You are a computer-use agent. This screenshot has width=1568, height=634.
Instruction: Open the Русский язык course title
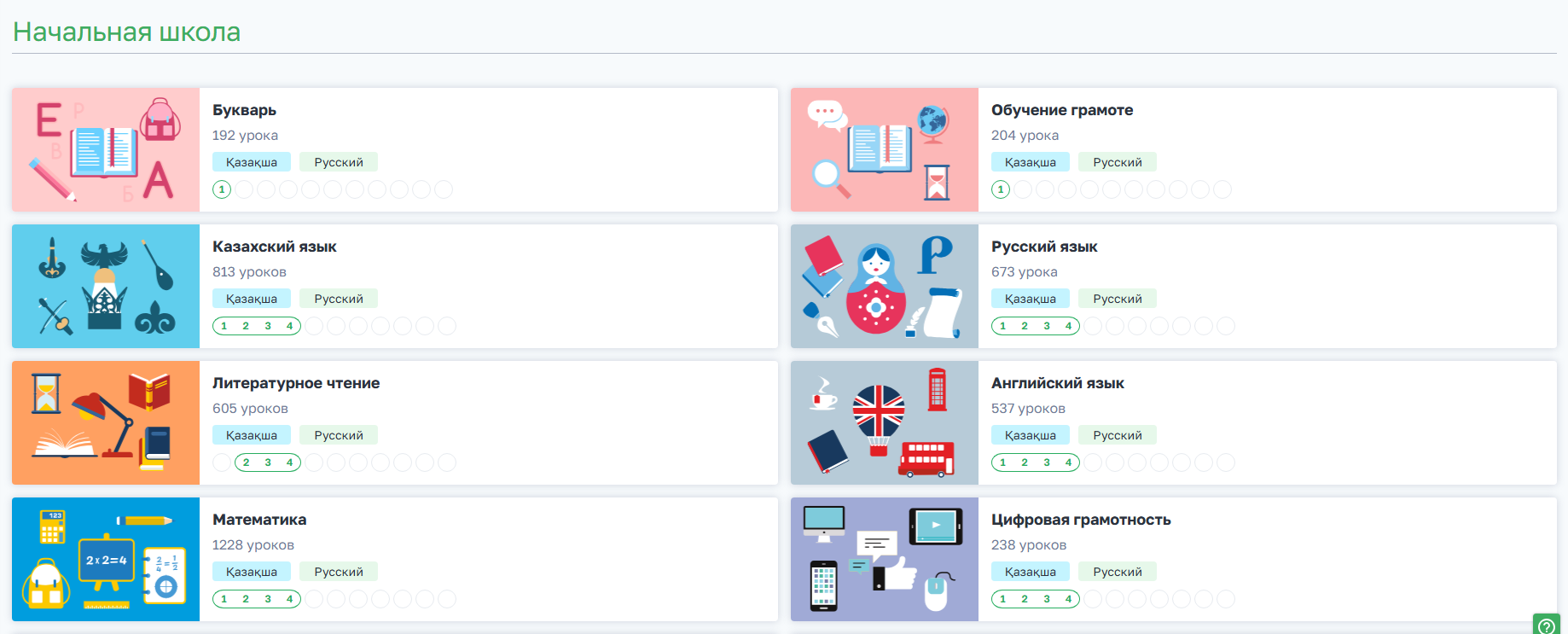coord(1044,247)
